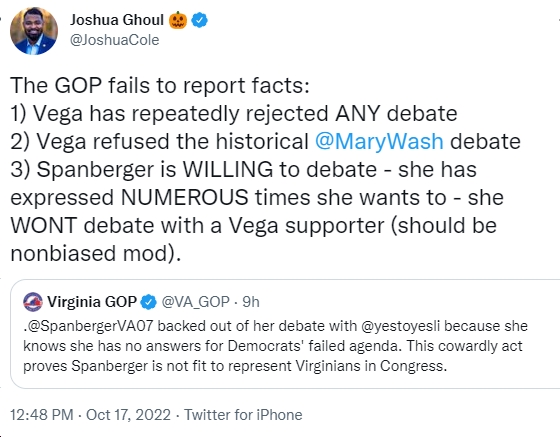Open the @VA_GOP handle
The image size is (560, 437).
(x=196, y=302)
